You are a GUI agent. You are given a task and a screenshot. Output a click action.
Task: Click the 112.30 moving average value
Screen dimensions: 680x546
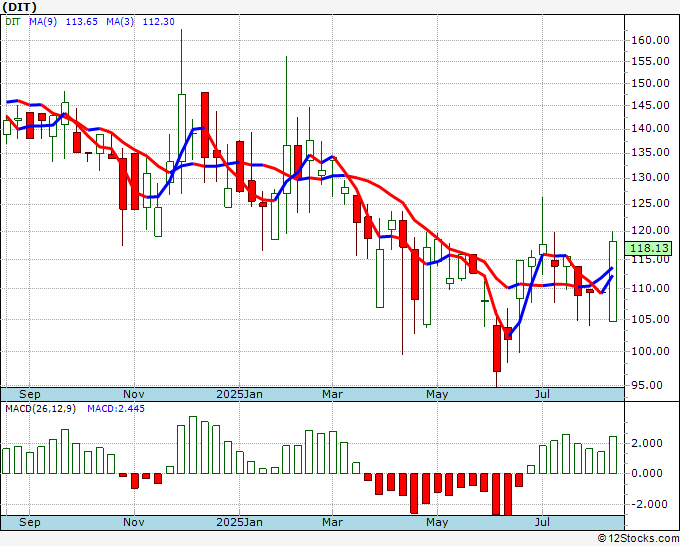click(x=159, y=21)
